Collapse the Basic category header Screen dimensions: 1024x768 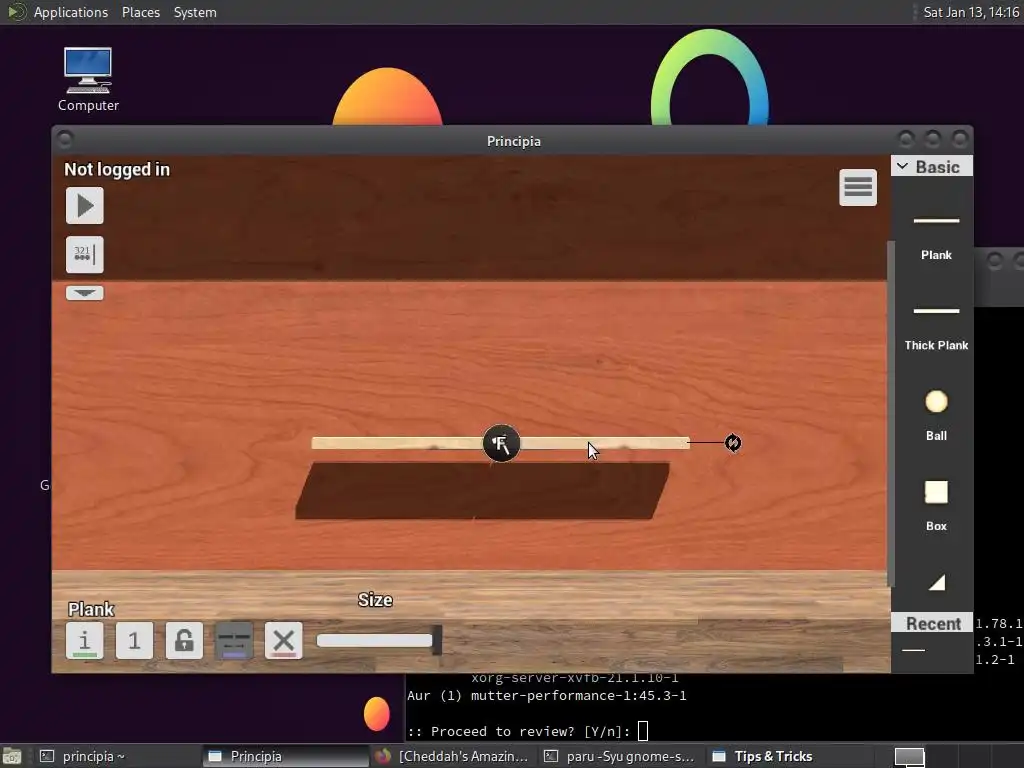tap(931, 167)
